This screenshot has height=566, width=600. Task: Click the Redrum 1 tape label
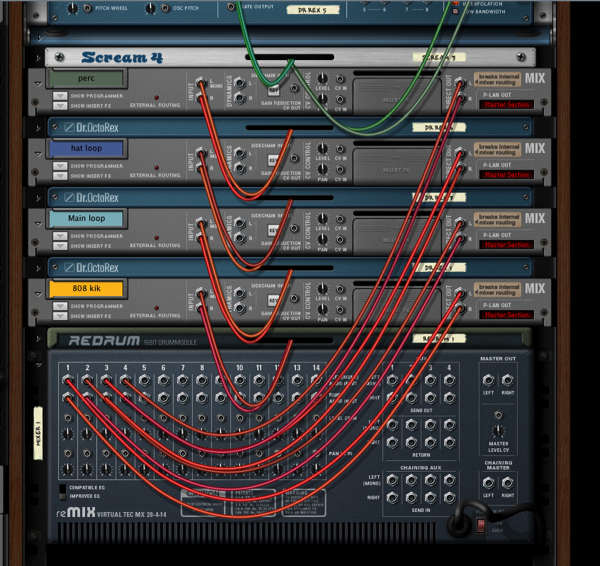tap(439, 338)
